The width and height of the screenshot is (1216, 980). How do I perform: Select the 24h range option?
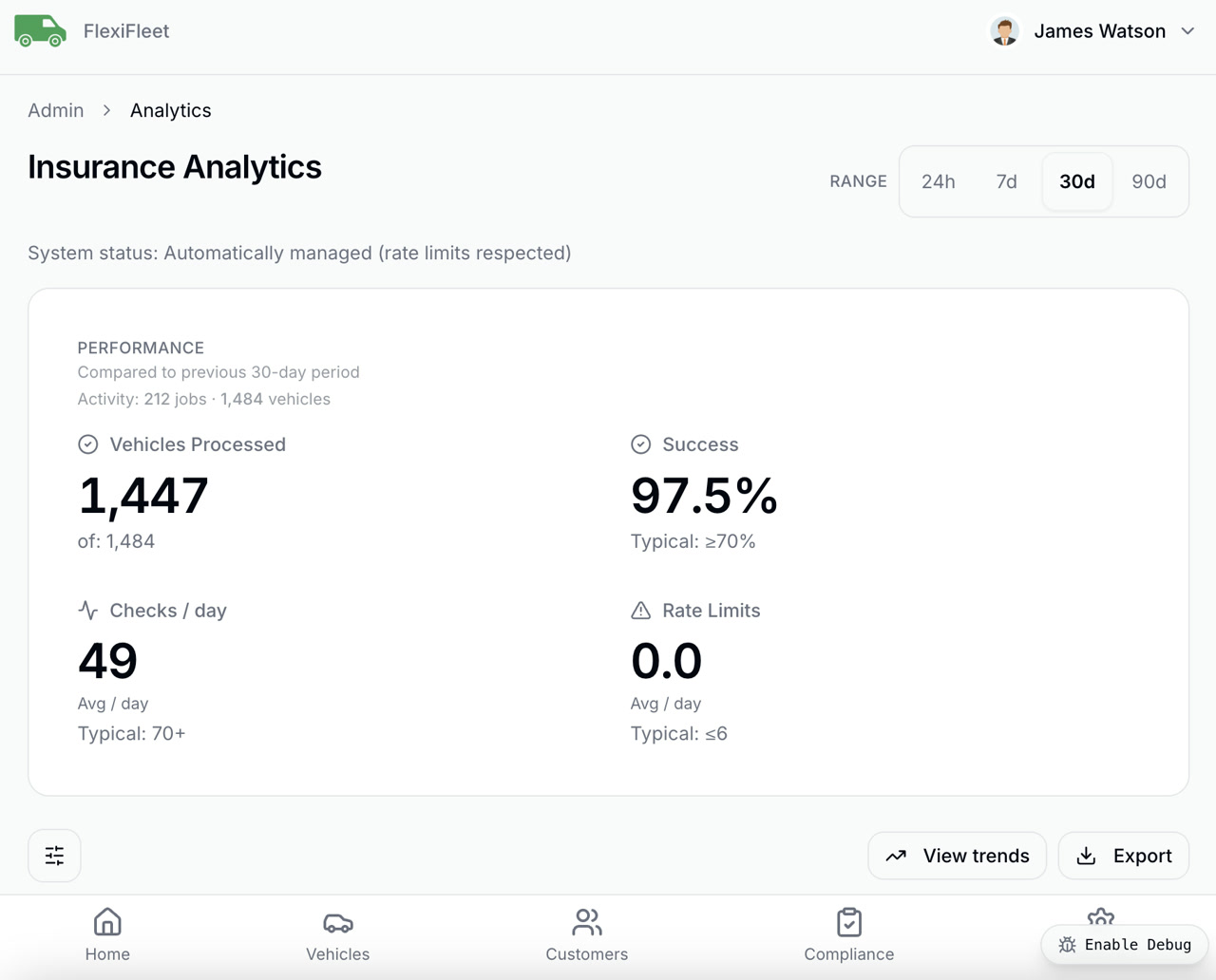tap(939, 181)
